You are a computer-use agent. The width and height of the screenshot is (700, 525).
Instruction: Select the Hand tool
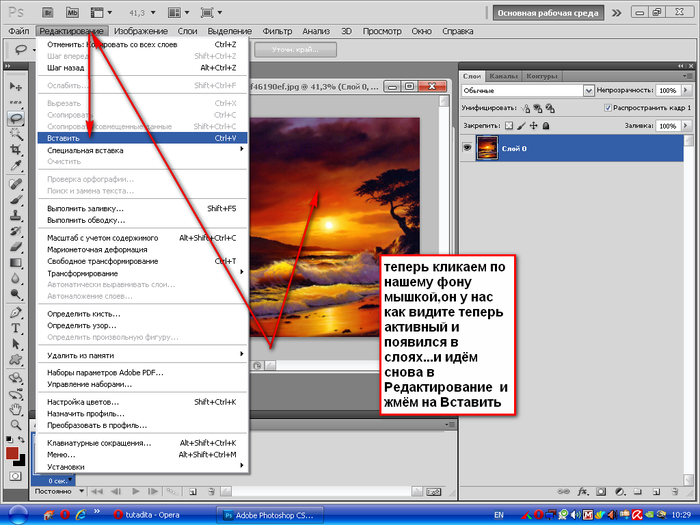[x=16, y=409]
